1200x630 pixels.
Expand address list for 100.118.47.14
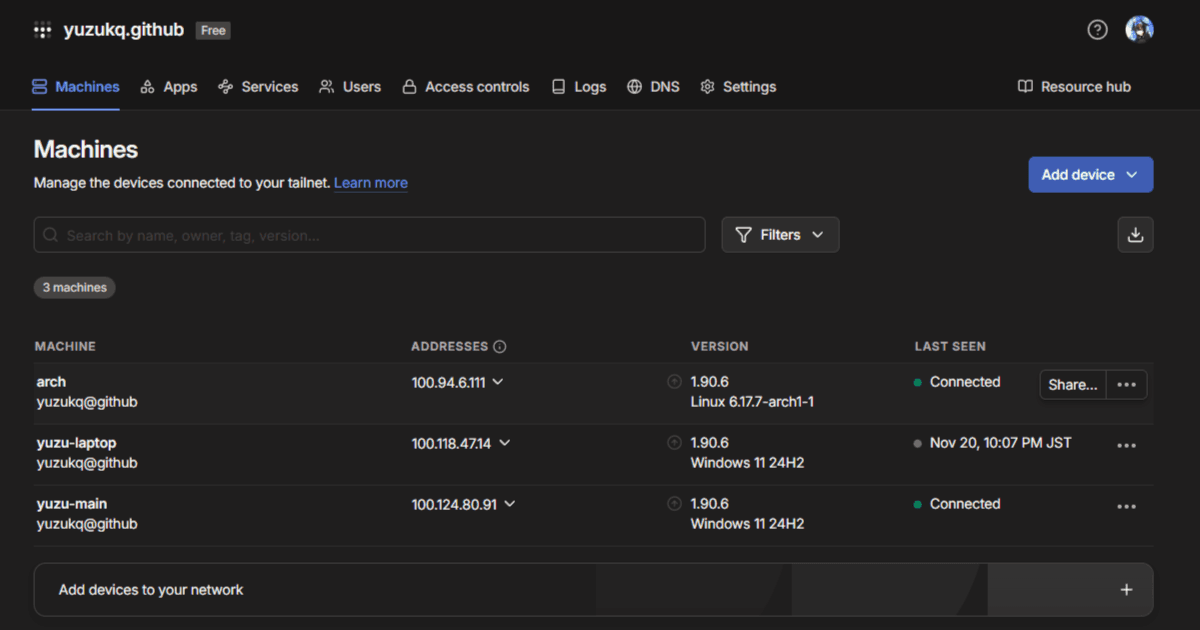point(504,443)
